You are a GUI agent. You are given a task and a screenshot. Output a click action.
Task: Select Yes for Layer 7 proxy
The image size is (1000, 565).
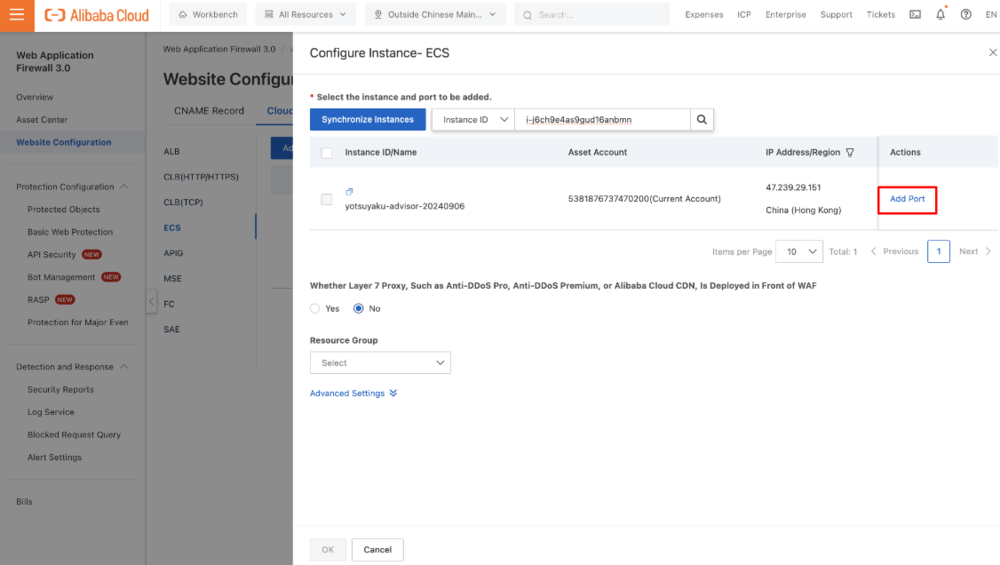(315, 309)
